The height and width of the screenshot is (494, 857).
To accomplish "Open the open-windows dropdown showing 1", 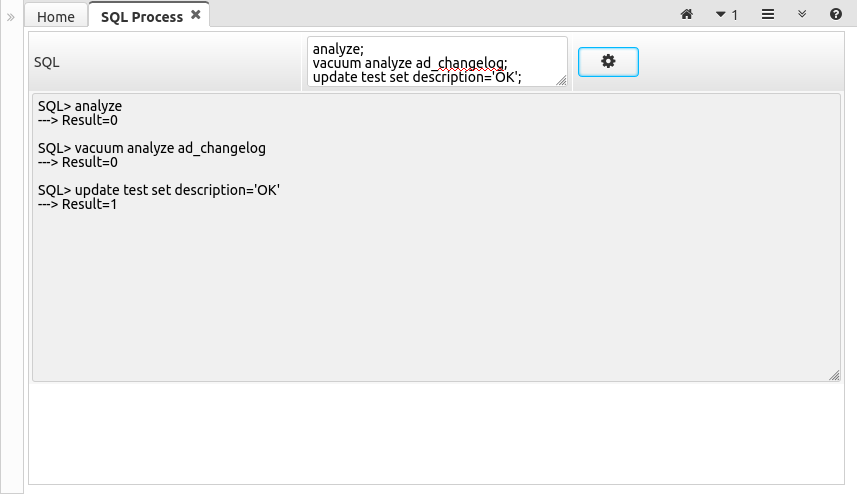I will click(x=727, y=15).
